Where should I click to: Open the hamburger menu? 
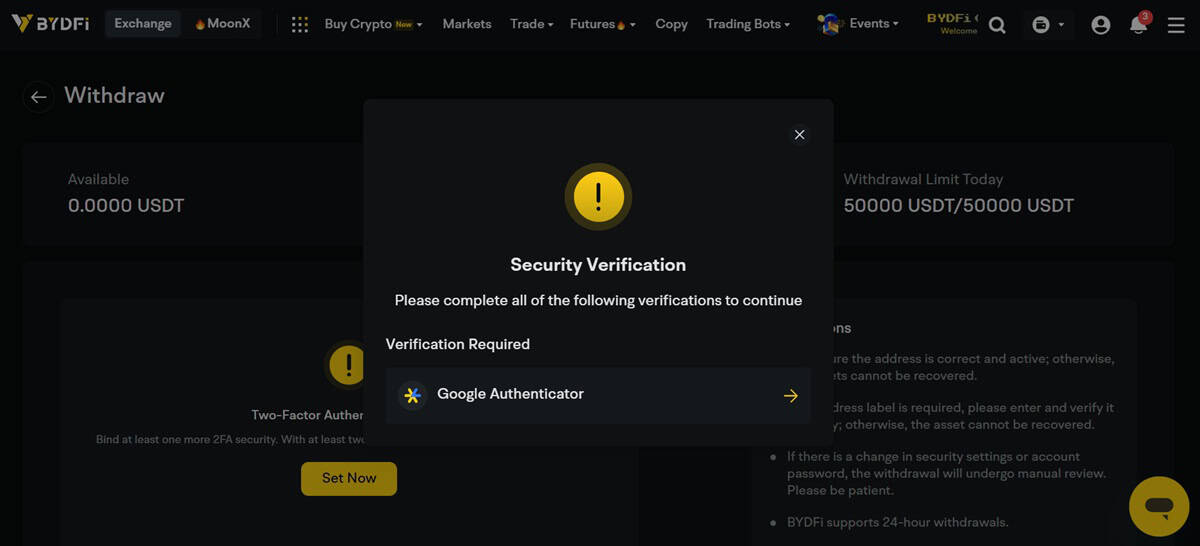(x=1176, y=25)
